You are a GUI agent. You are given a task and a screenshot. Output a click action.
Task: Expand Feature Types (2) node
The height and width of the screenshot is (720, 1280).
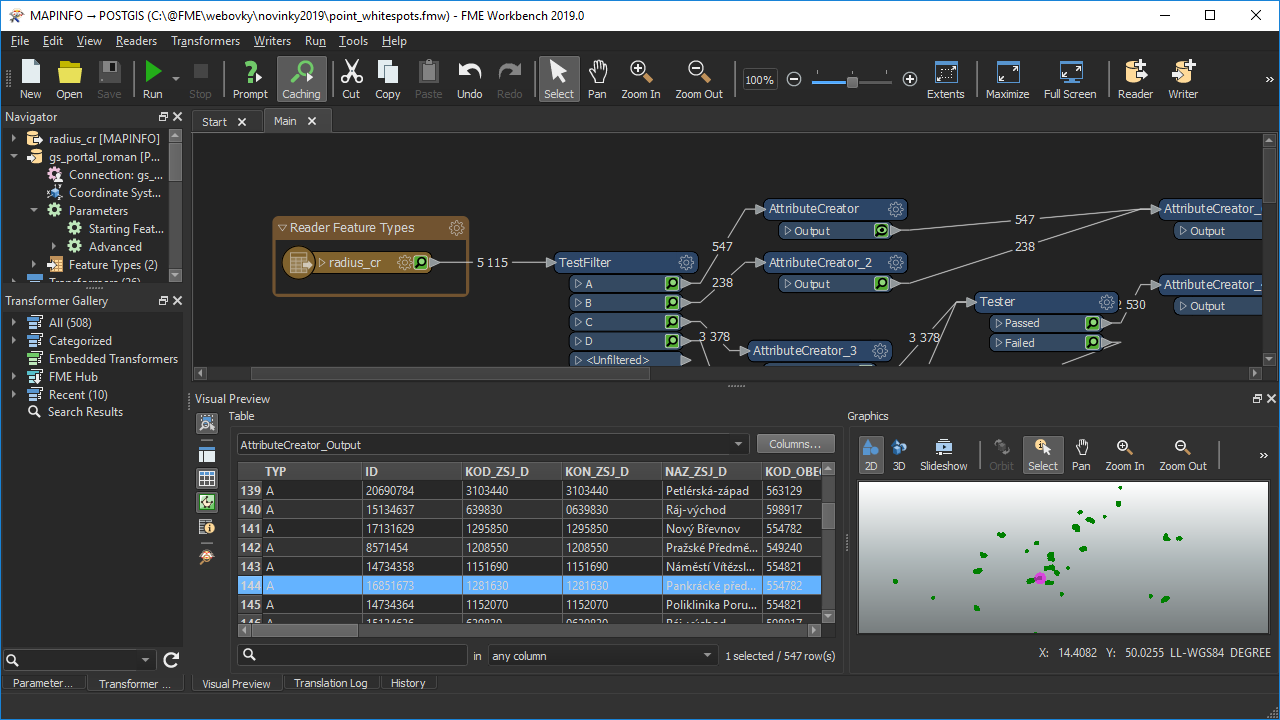pyautogui.click(x=33, y=265)
